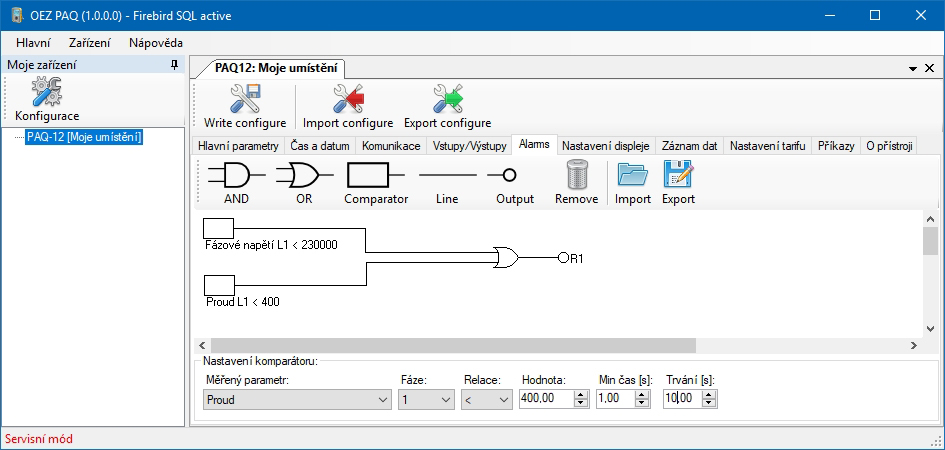Switch to the Komunikace tab
Viewport: 945px width, 450px height.
tap(390, 146)
